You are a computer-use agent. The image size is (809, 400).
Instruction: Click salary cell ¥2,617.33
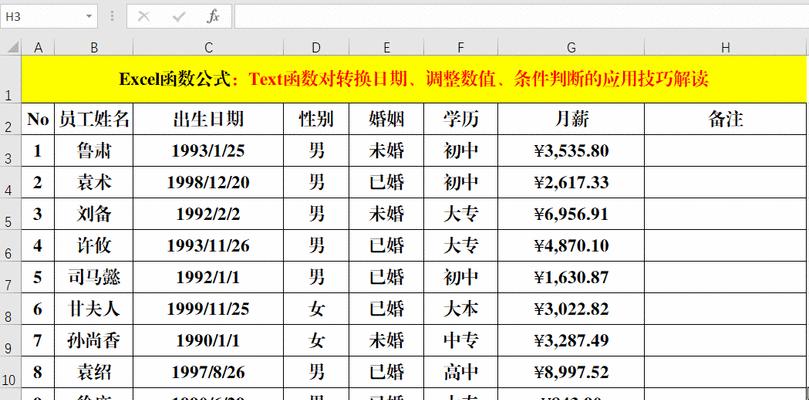click(571, 182)
